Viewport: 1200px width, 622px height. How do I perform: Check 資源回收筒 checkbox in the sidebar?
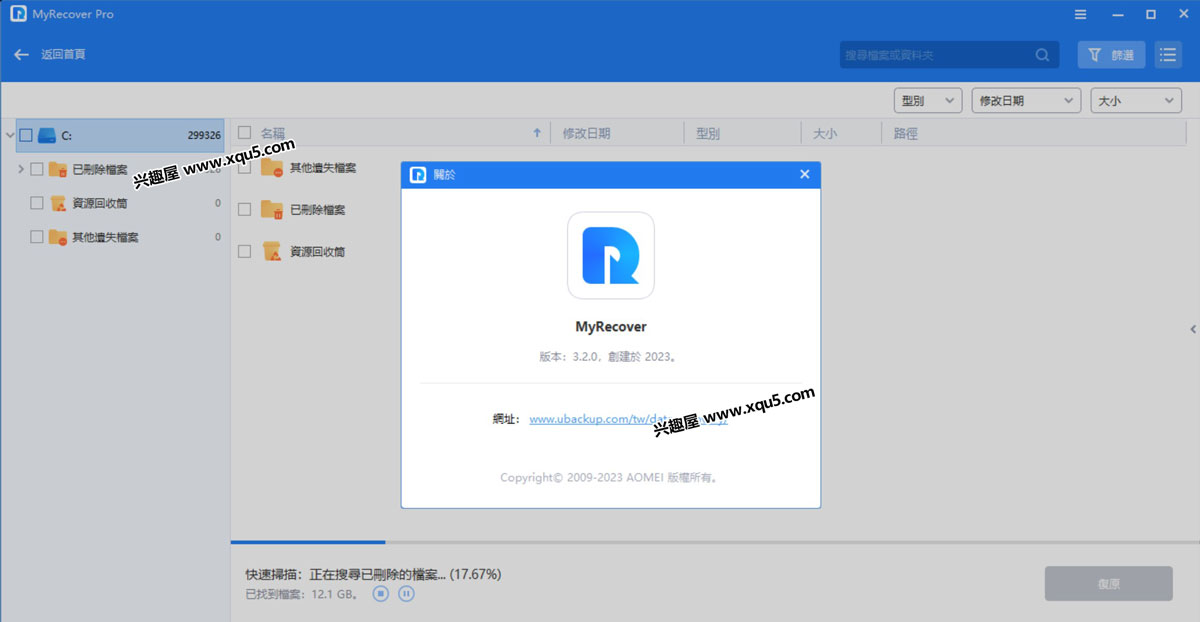point(37,203)
